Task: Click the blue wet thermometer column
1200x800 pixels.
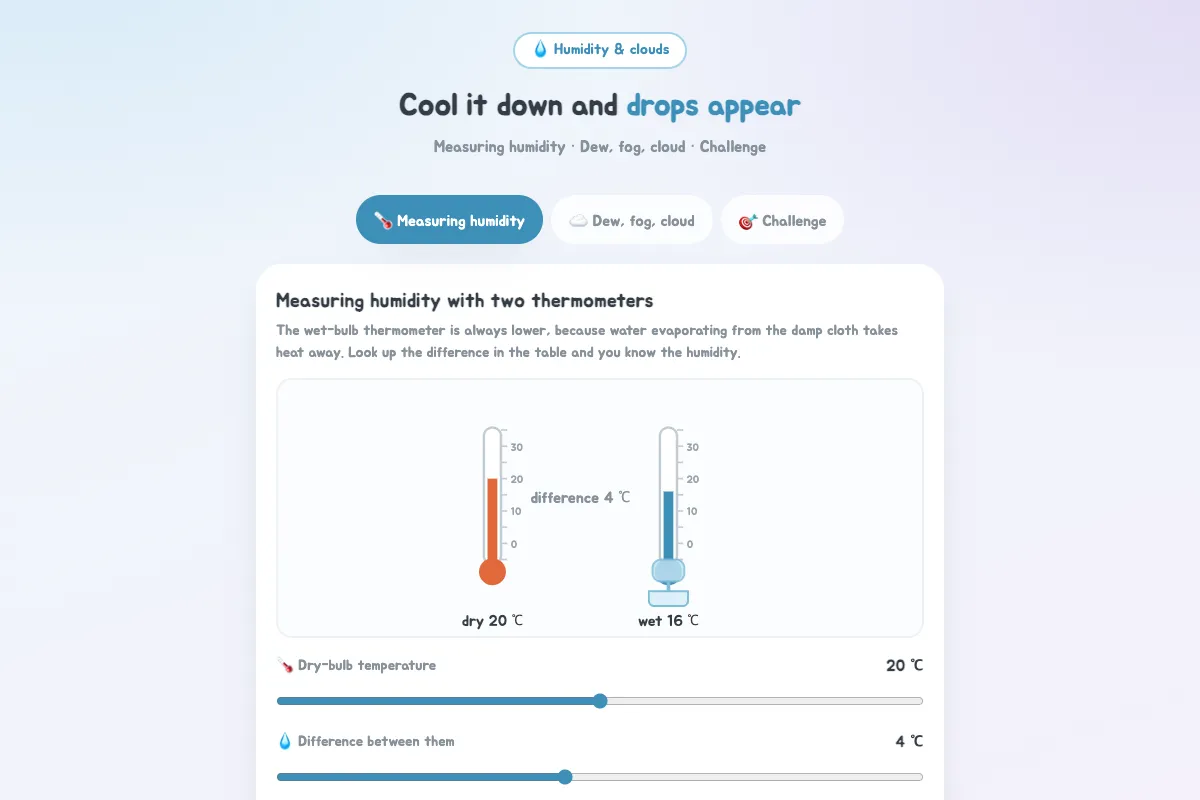Action: click(668, 525)
